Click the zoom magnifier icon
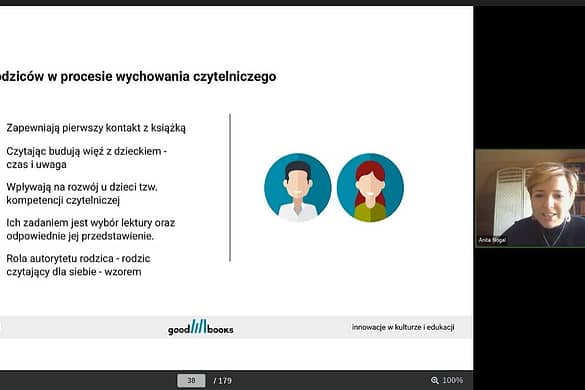 click(x=434, y=380)
